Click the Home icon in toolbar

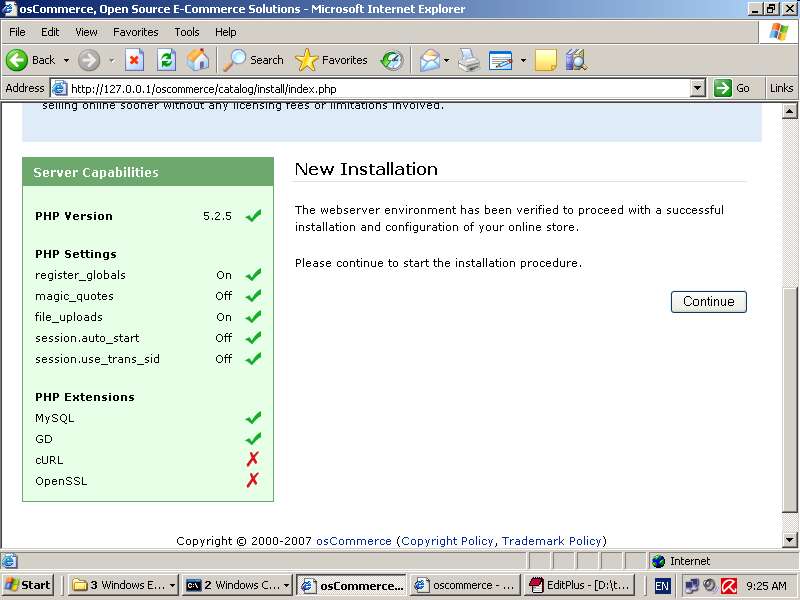click(x=198, y=60)
